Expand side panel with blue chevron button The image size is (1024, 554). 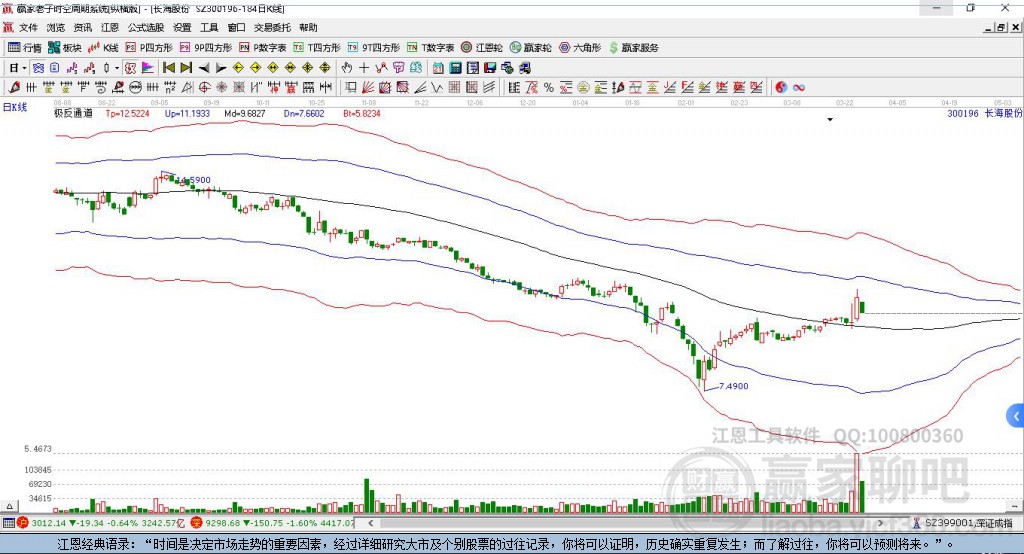coord(1016,416)
